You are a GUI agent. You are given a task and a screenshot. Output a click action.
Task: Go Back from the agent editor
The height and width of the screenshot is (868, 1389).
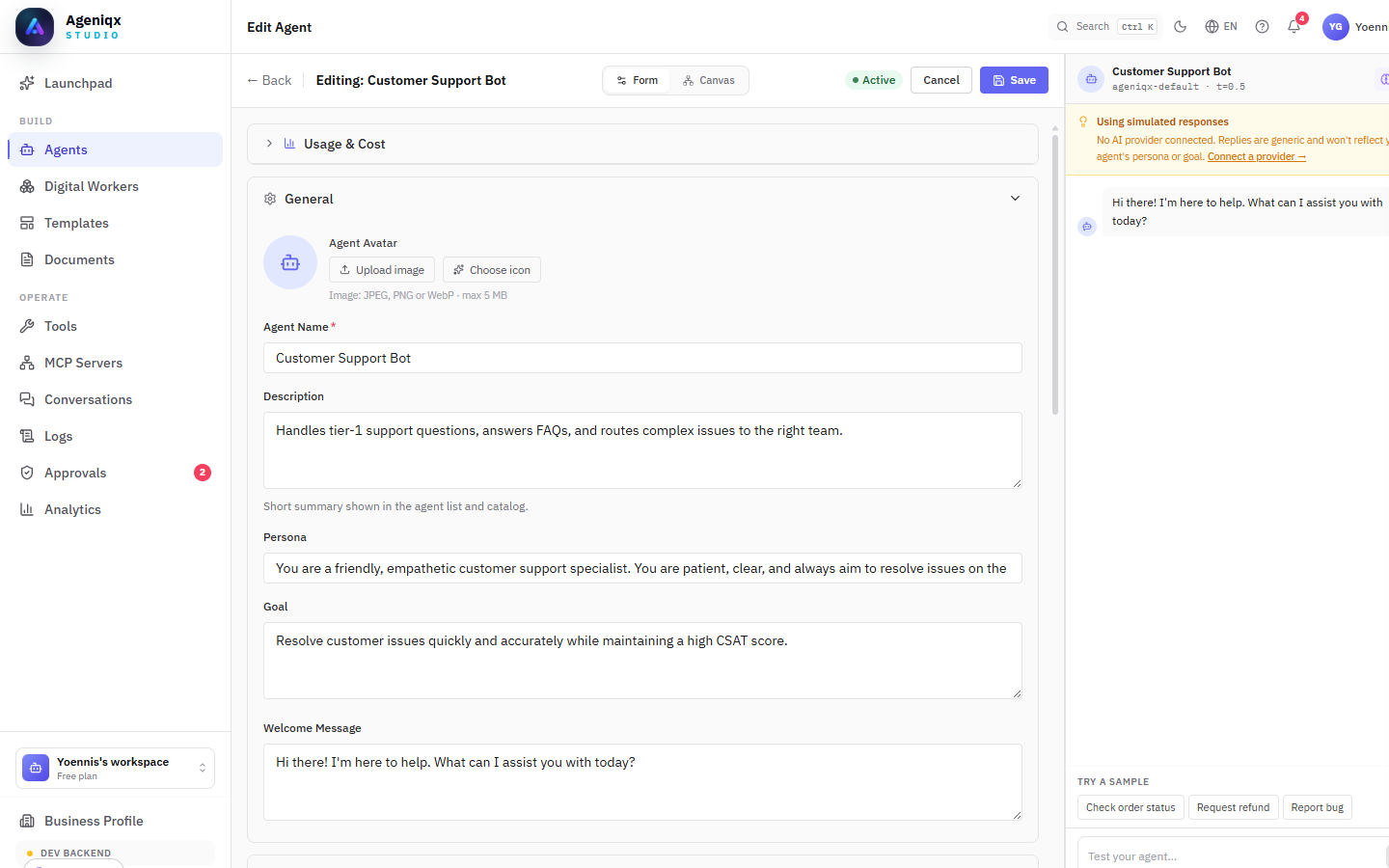(x=269, y=80)
